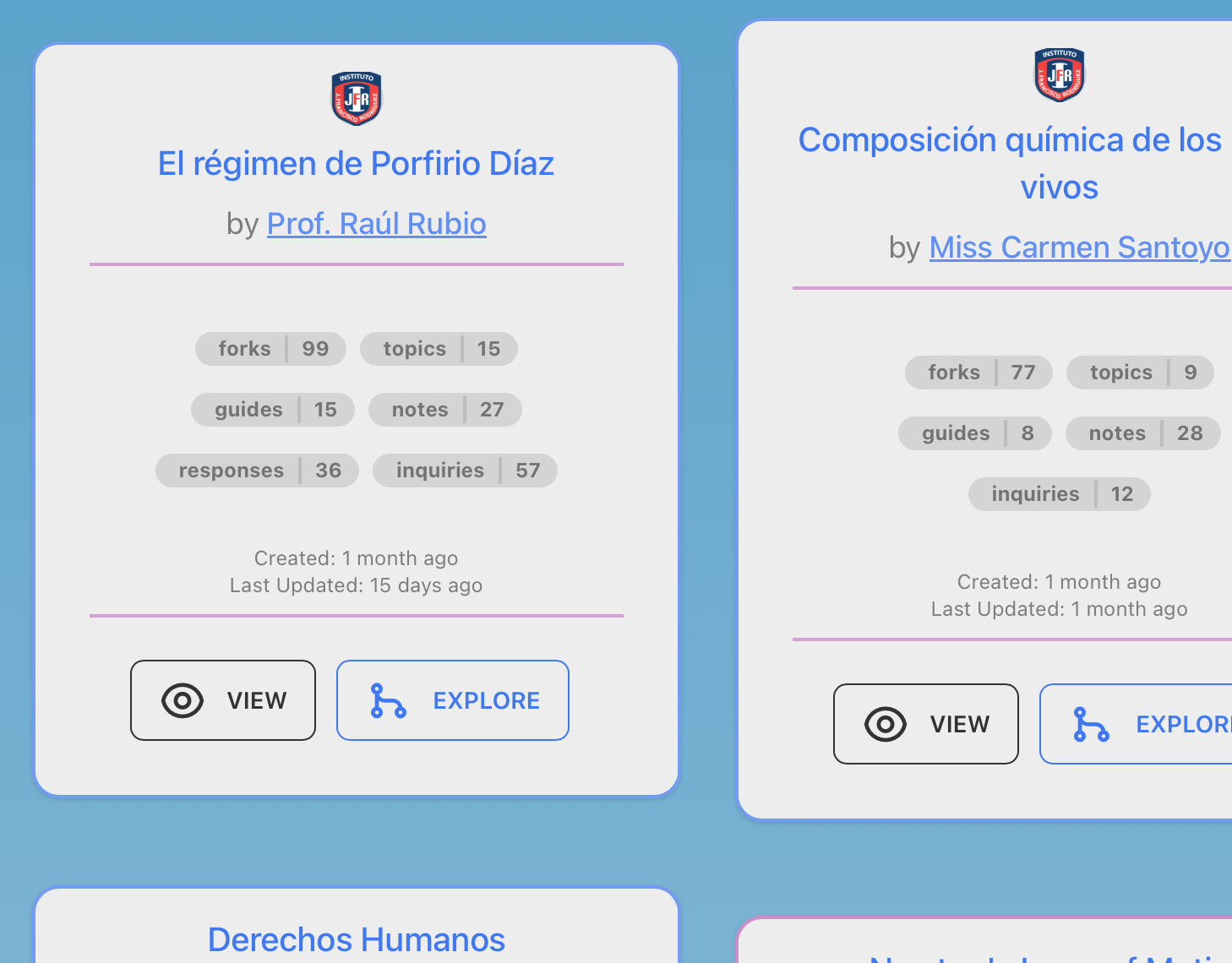Click the guides 15 badge
This screenshot has height=963, width=1232.
pyautogui.click(x=273, y=410)
